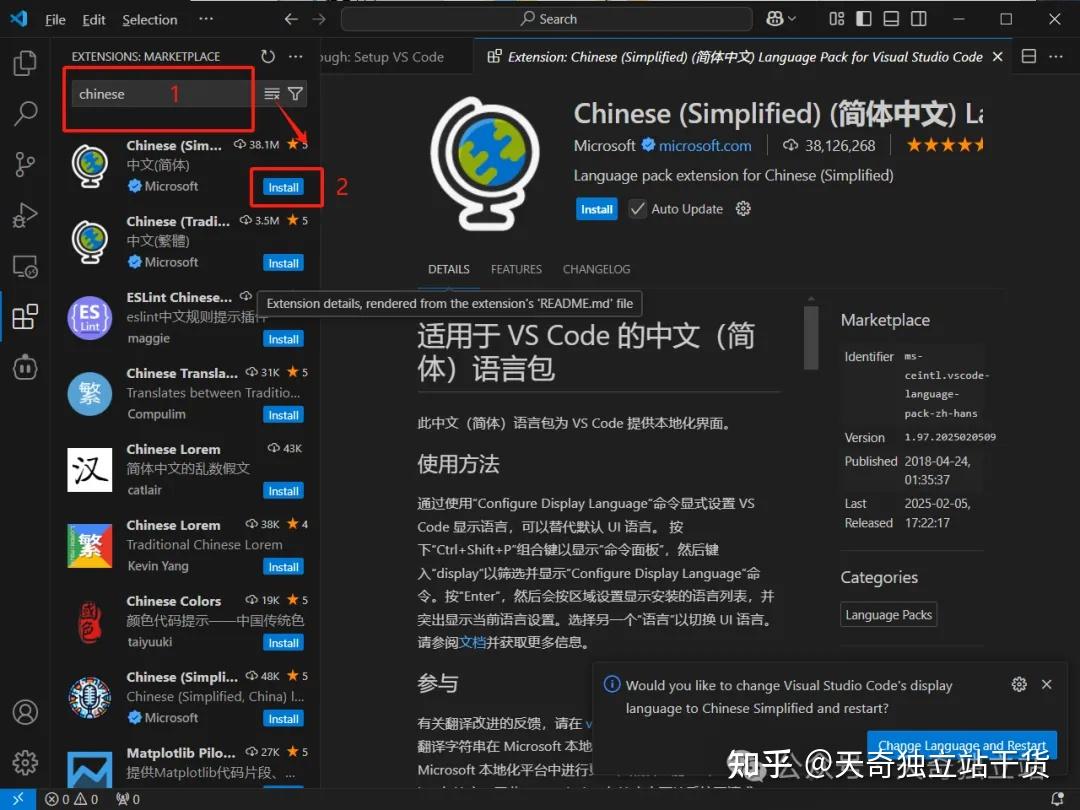Switch to the CHANGELOG tab
Screen dimensions: 1080x810
click(x=596, y=269)
